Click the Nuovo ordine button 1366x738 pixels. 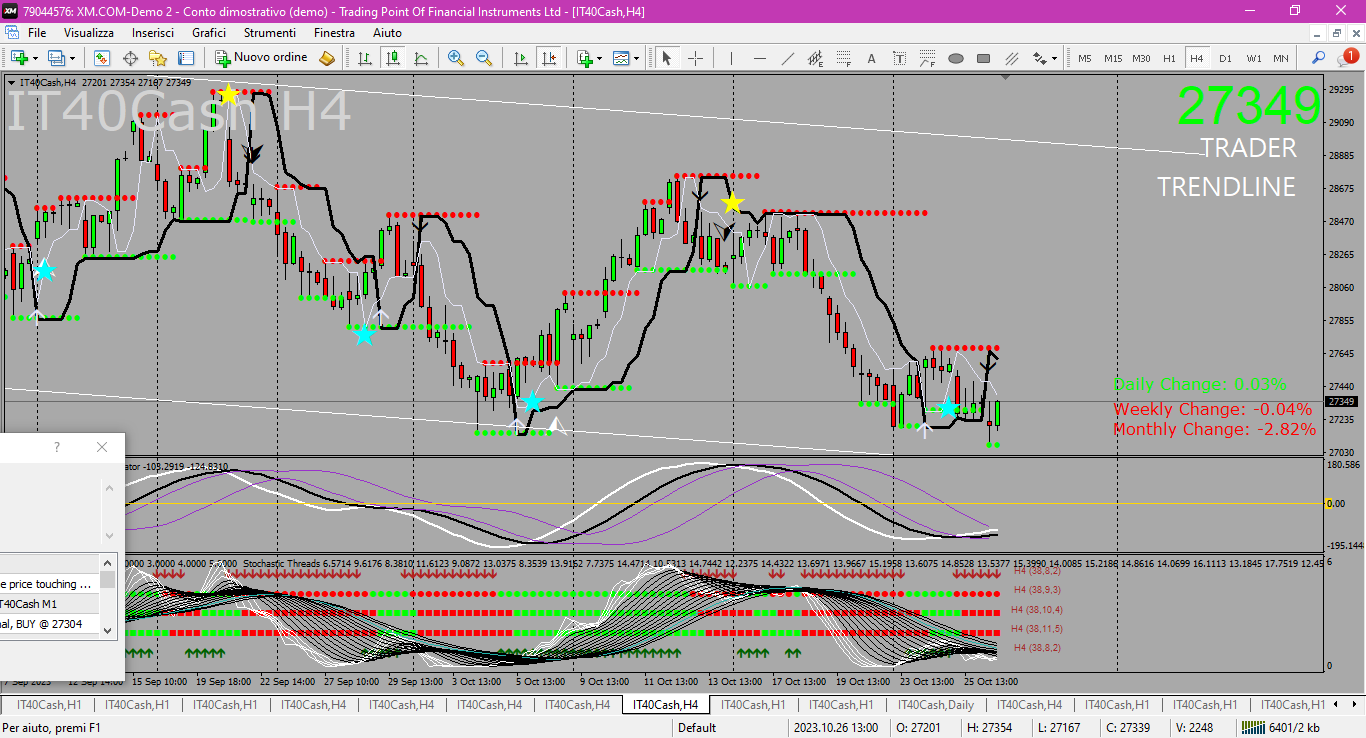[x=262, y=58]
